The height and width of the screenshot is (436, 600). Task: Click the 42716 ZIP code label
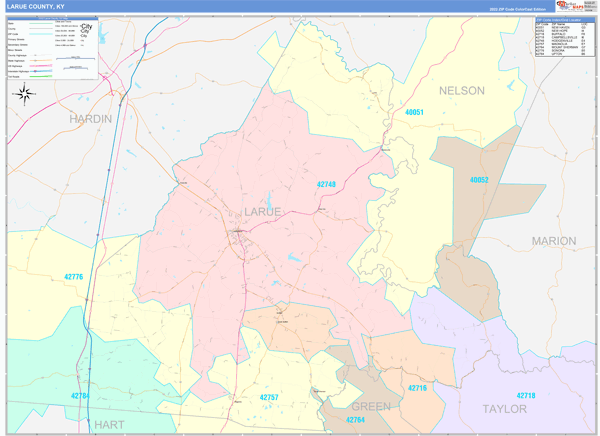click(417, 388)
